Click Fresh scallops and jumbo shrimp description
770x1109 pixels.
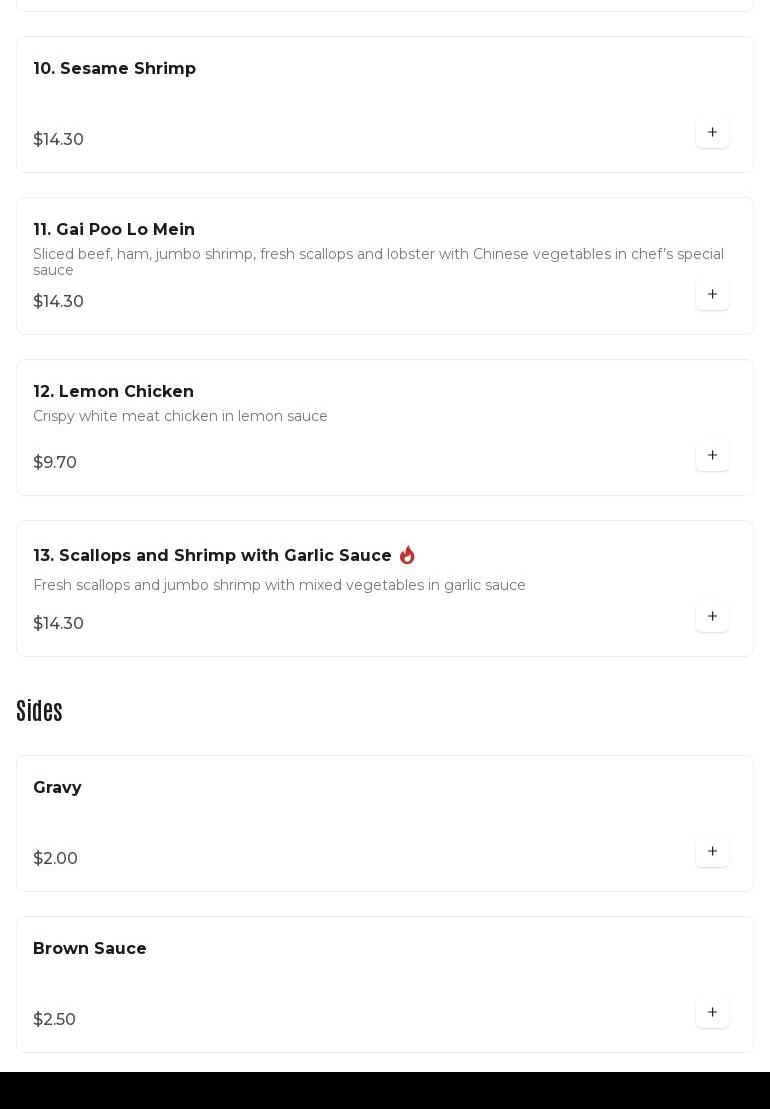[x=279, y=585]
